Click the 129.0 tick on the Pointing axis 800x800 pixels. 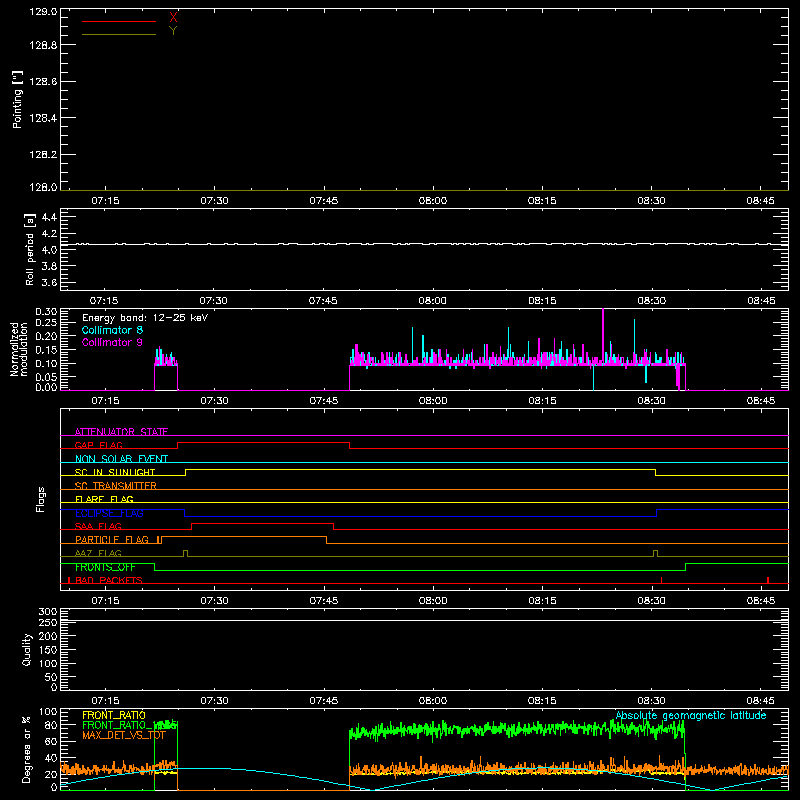(43, 12)
